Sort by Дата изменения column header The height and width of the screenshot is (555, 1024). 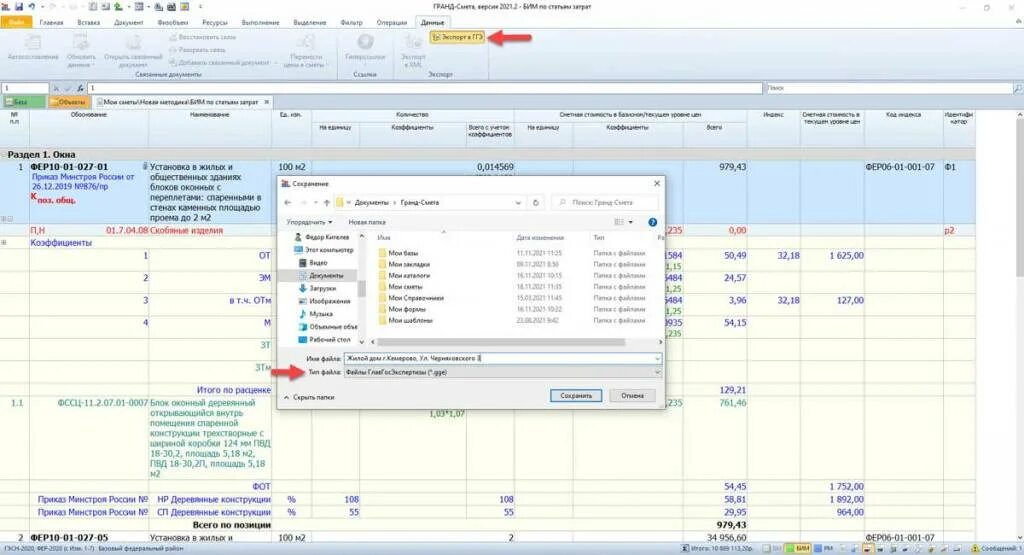(x=539, y=238)
